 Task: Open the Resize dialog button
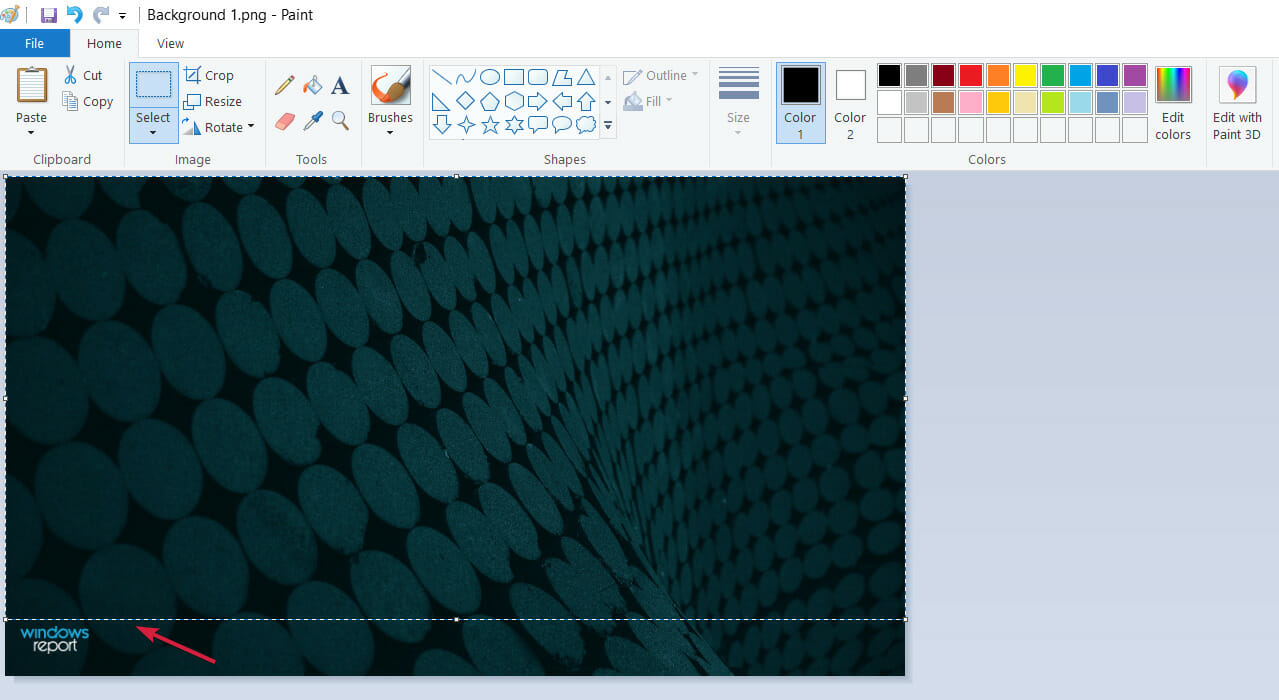coord(213,101)
